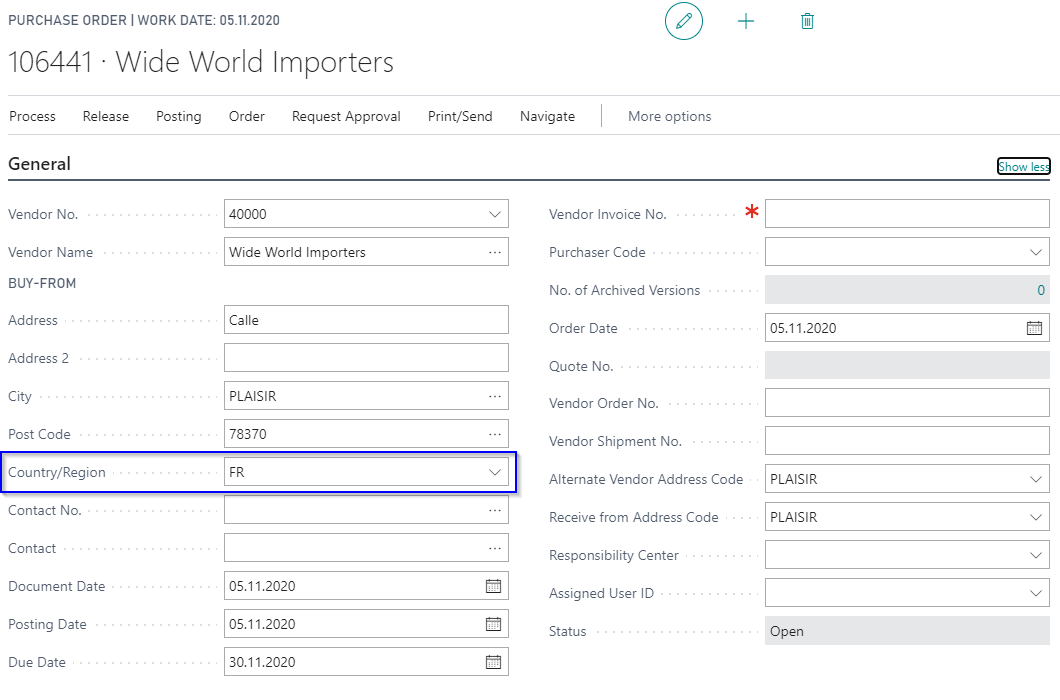Expand the Responsibility Center dropdown
The image size is (1060, 700).
pos(1036,555)
